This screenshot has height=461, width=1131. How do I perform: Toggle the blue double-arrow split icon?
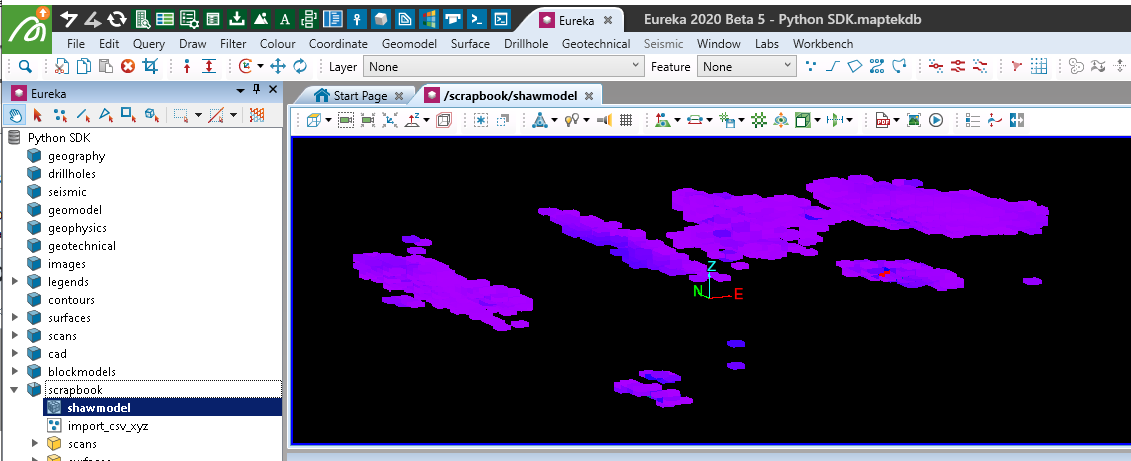pyautogui.click(x=1017, y=120)
